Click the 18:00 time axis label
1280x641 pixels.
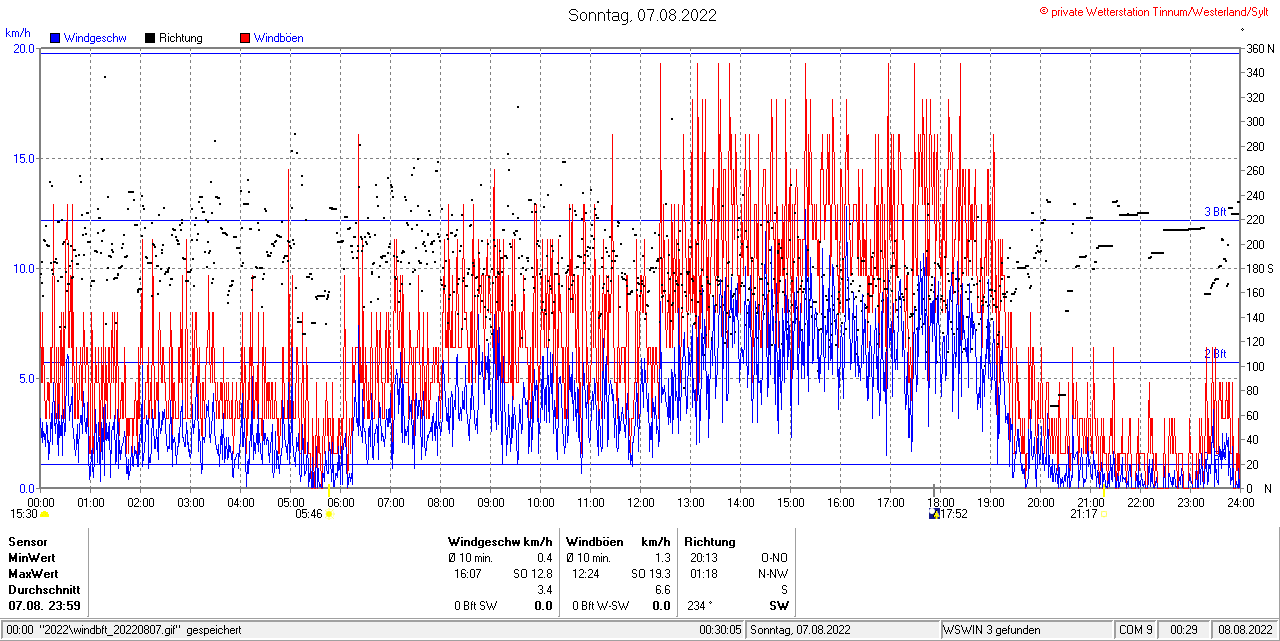pos(940,502)
